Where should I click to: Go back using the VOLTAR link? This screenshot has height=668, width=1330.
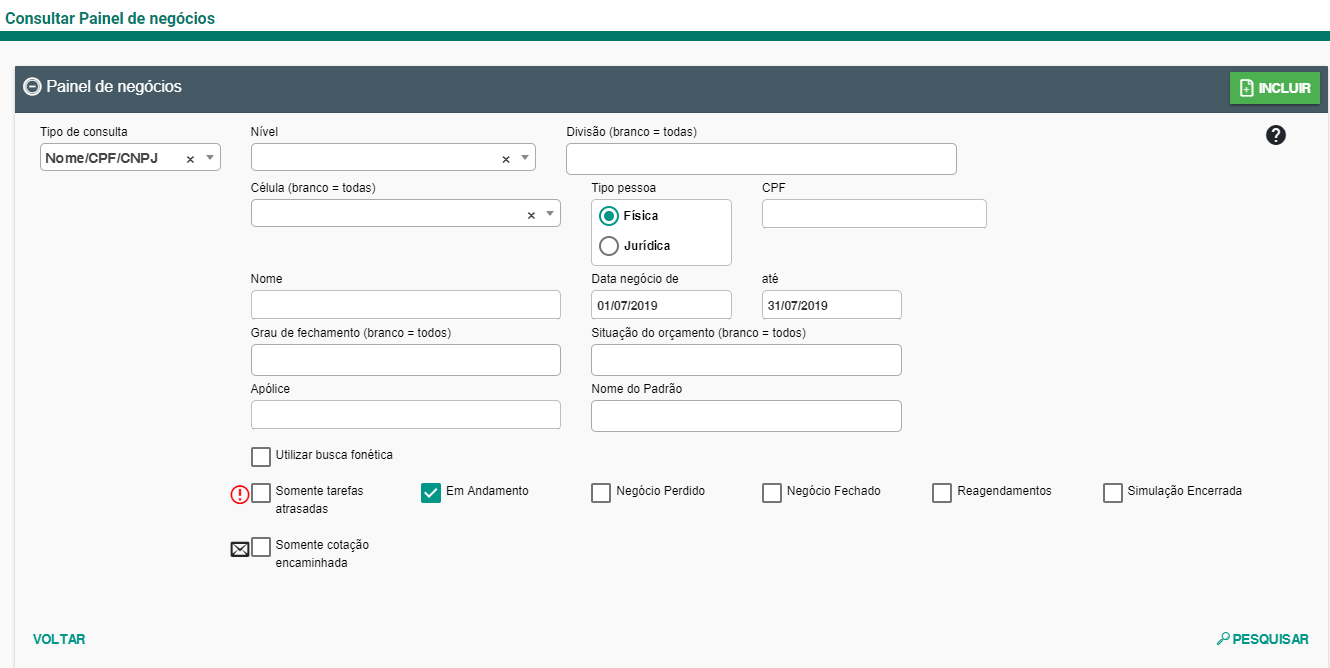click(x=59, y=639)
